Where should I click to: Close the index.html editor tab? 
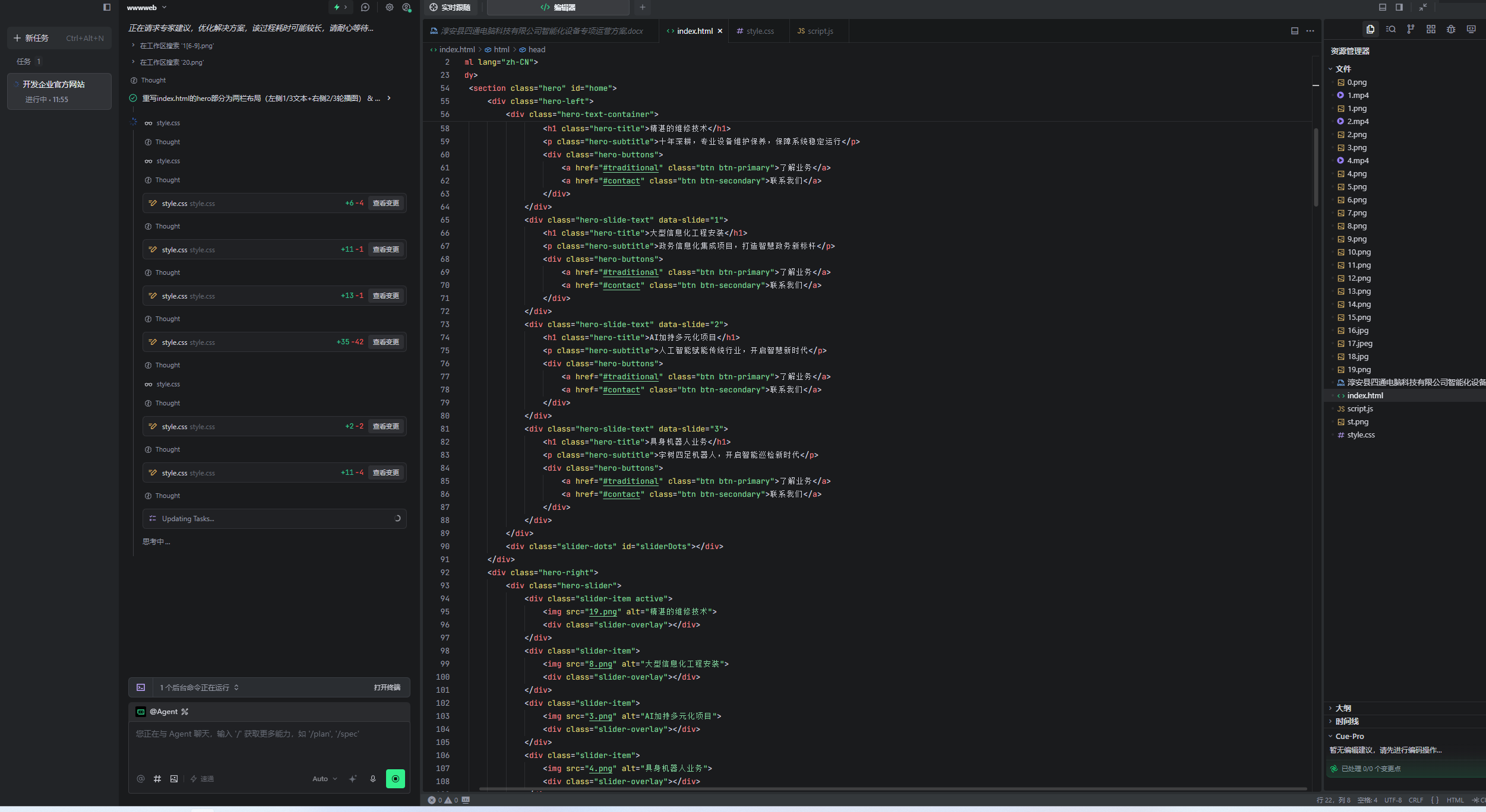720,31
